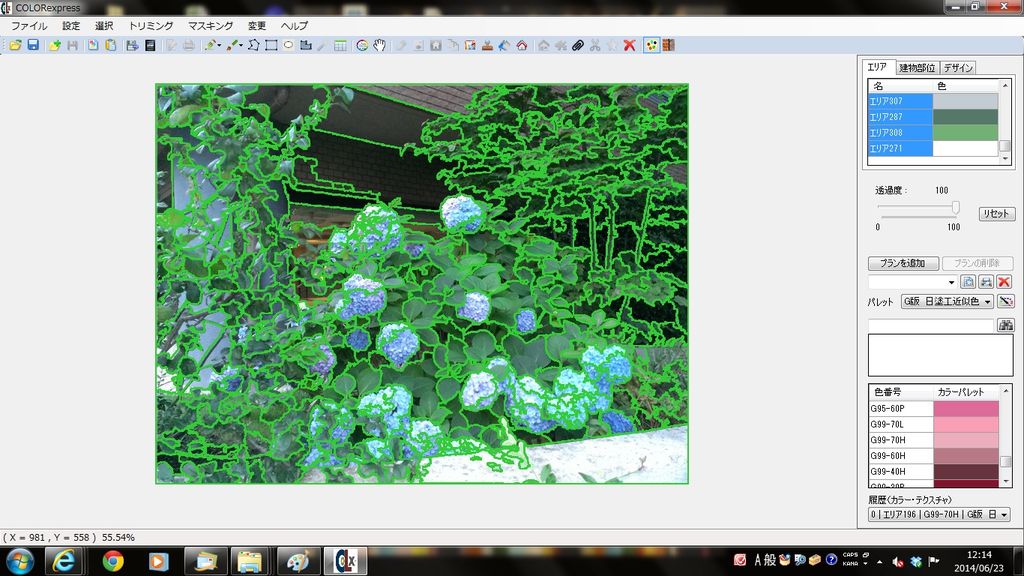
Task: Select the ellipse selection tool
Action: (x=288, y=45)
